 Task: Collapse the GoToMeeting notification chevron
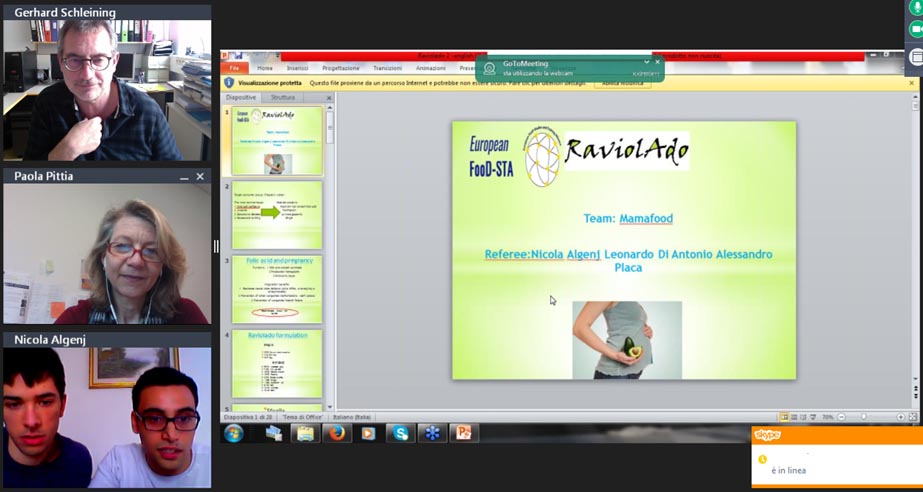coord(646,62)
